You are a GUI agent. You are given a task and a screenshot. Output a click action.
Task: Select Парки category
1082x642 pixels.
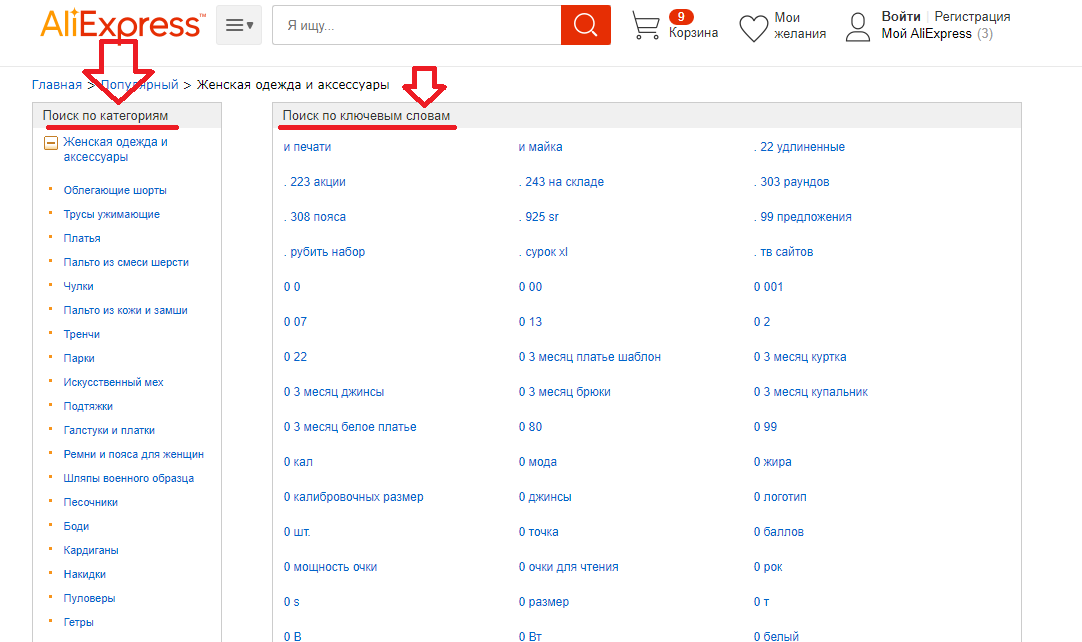[79, 358]
